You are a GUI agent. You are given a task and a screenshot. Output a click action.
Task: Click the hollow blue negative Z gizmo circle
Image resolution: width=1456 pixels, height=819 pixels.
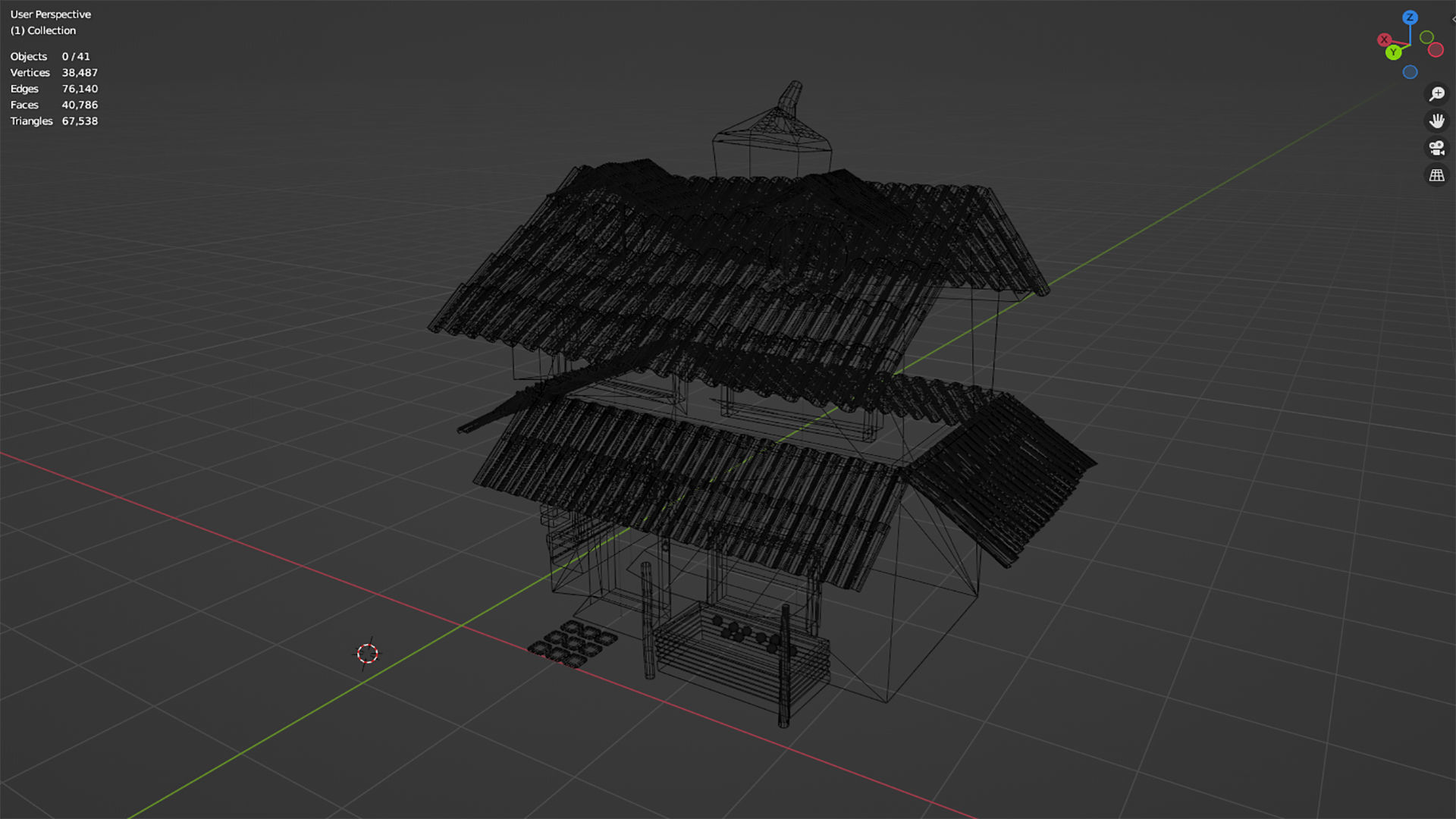1410,72
